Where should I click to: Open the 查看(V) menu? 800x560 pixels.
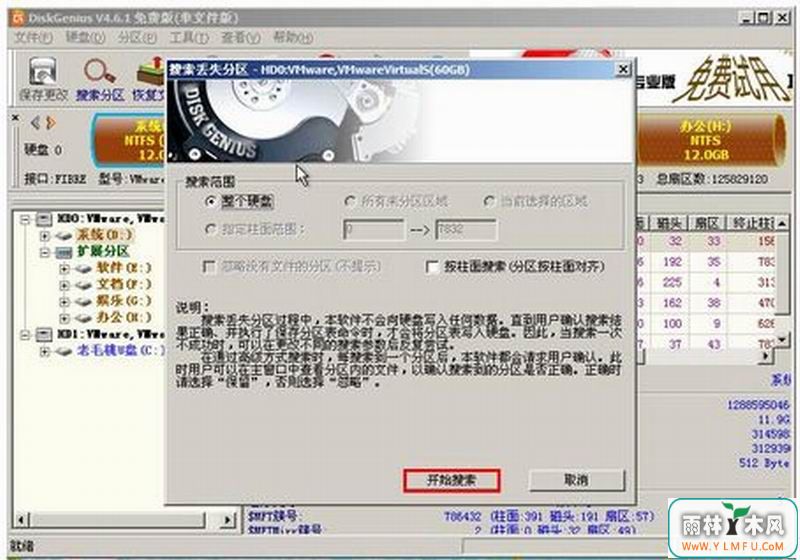241,38
